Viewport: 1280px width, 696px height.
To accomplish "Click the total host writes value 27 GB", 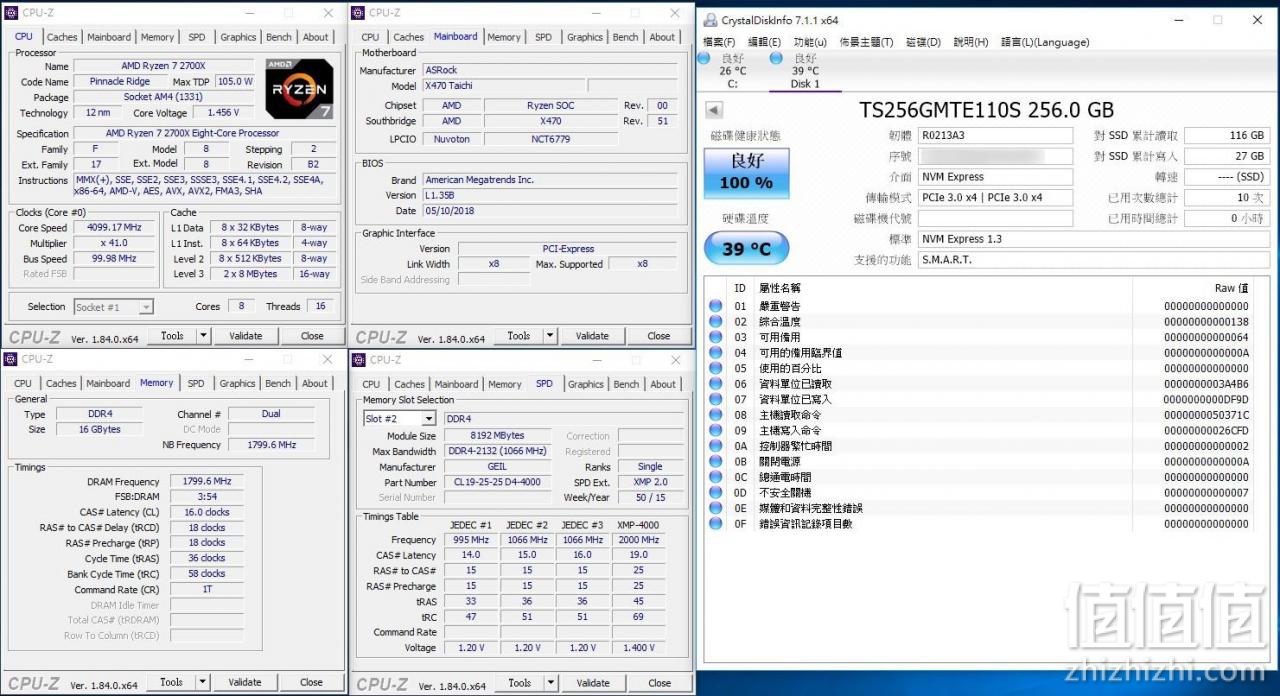I will (1227, 156).
